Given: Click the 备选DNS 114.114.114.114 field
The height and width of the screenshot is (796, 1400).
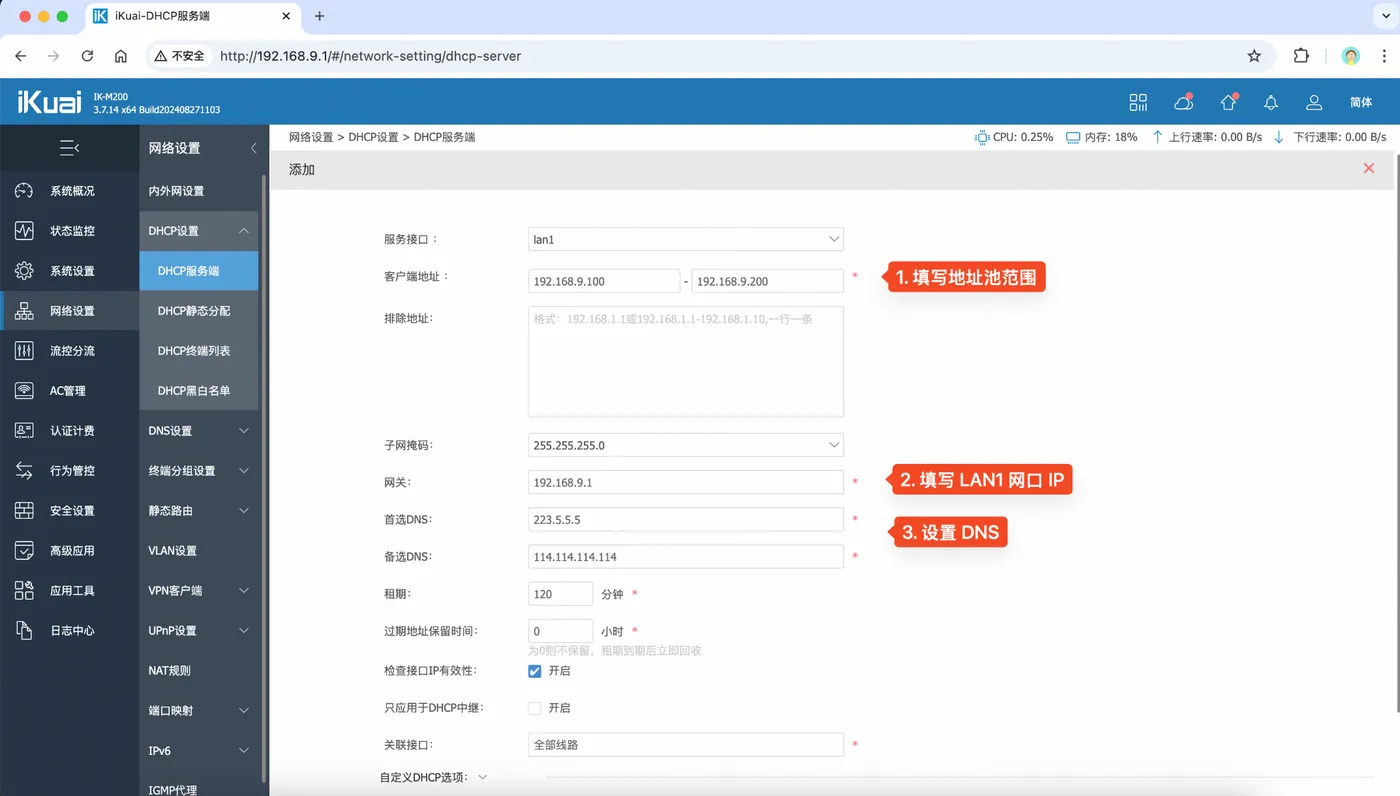Looking at the screenshot, I should pyautogui.click(x=686, y=556).
